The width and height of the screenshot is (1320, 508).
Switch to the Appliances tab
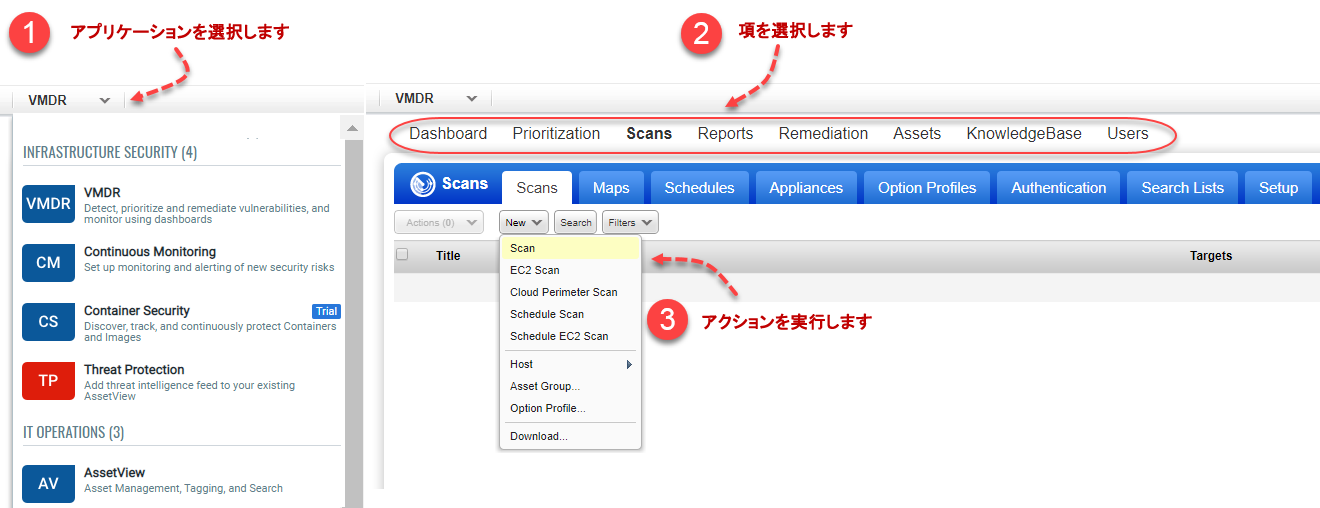(806, 188)
